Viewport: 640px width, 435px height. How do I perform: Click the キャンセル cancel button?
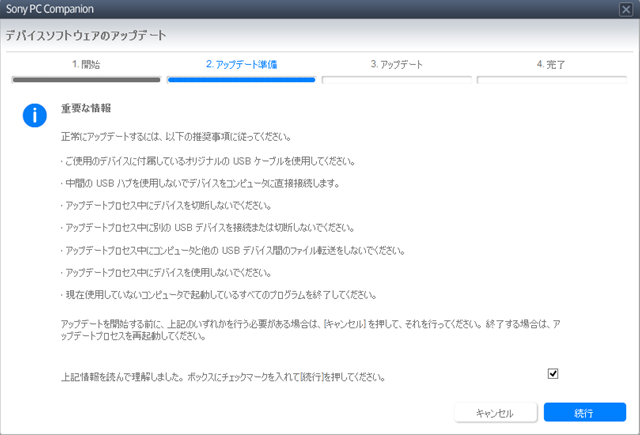point(496,413)
